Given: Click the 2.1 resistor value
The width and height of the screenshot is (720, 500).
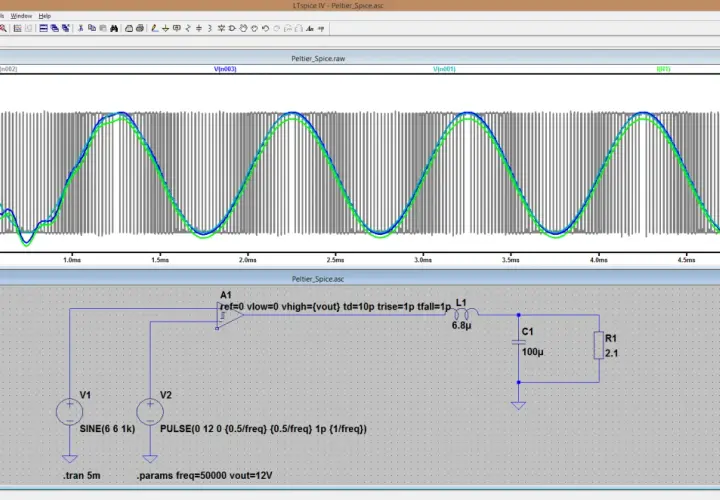Looking at the screenshot, I should pyautogui.click(x=611, y=354).
